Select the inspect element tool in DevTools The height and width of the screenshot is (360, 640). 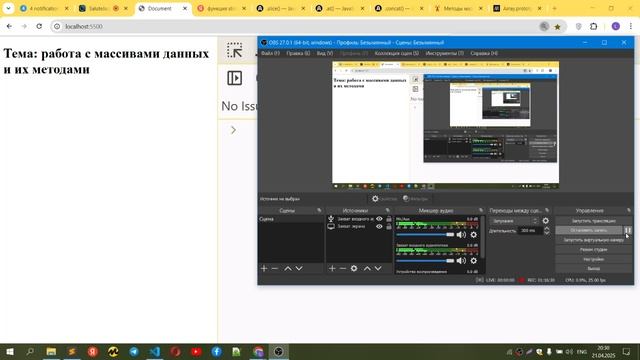[x=235, y=50]
